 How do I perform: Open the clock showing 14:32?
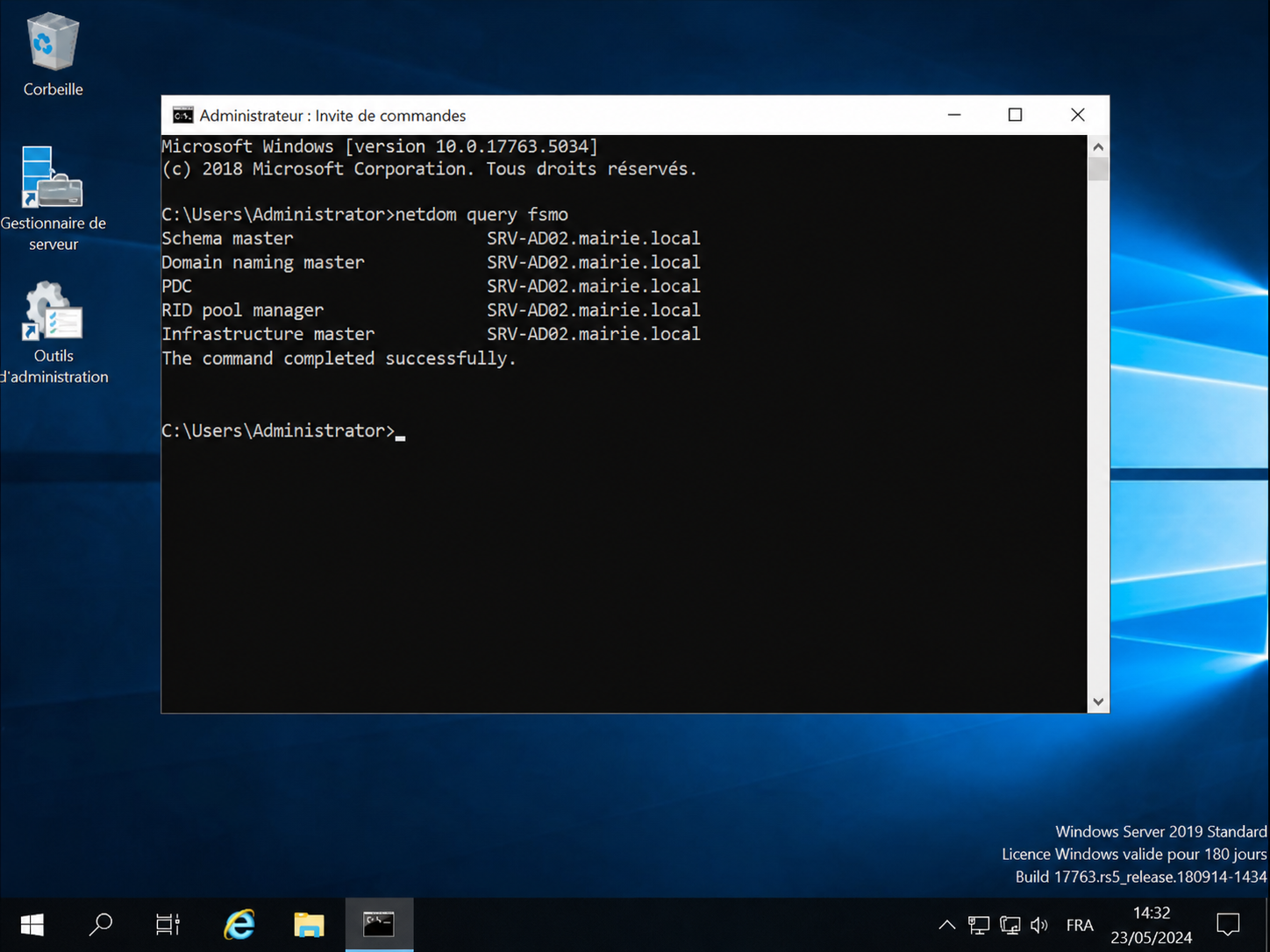(x=1152, y=925)
